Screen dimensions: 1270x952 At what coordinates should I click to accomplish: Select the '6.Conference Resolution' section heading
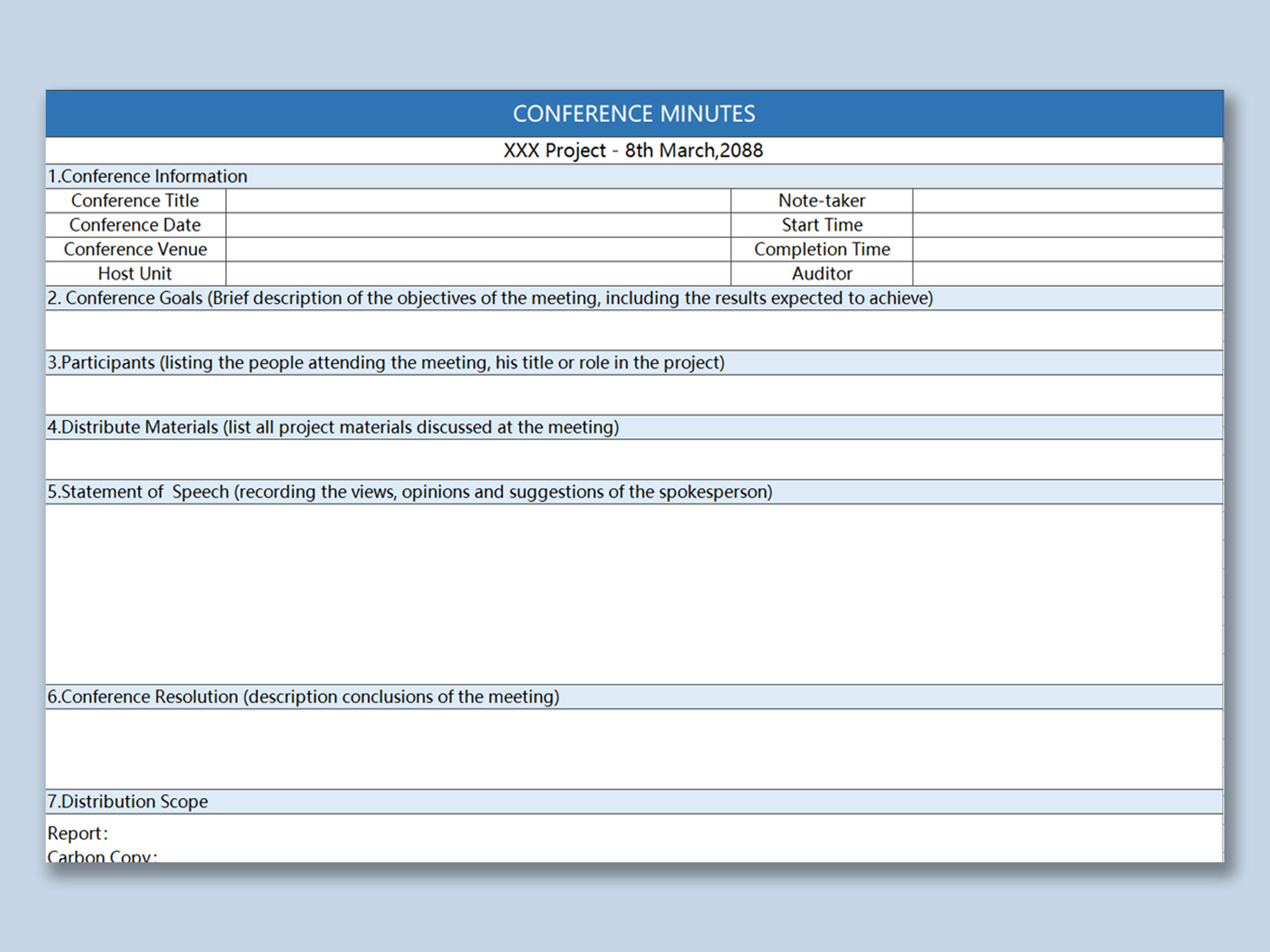(x=634, y=697)
